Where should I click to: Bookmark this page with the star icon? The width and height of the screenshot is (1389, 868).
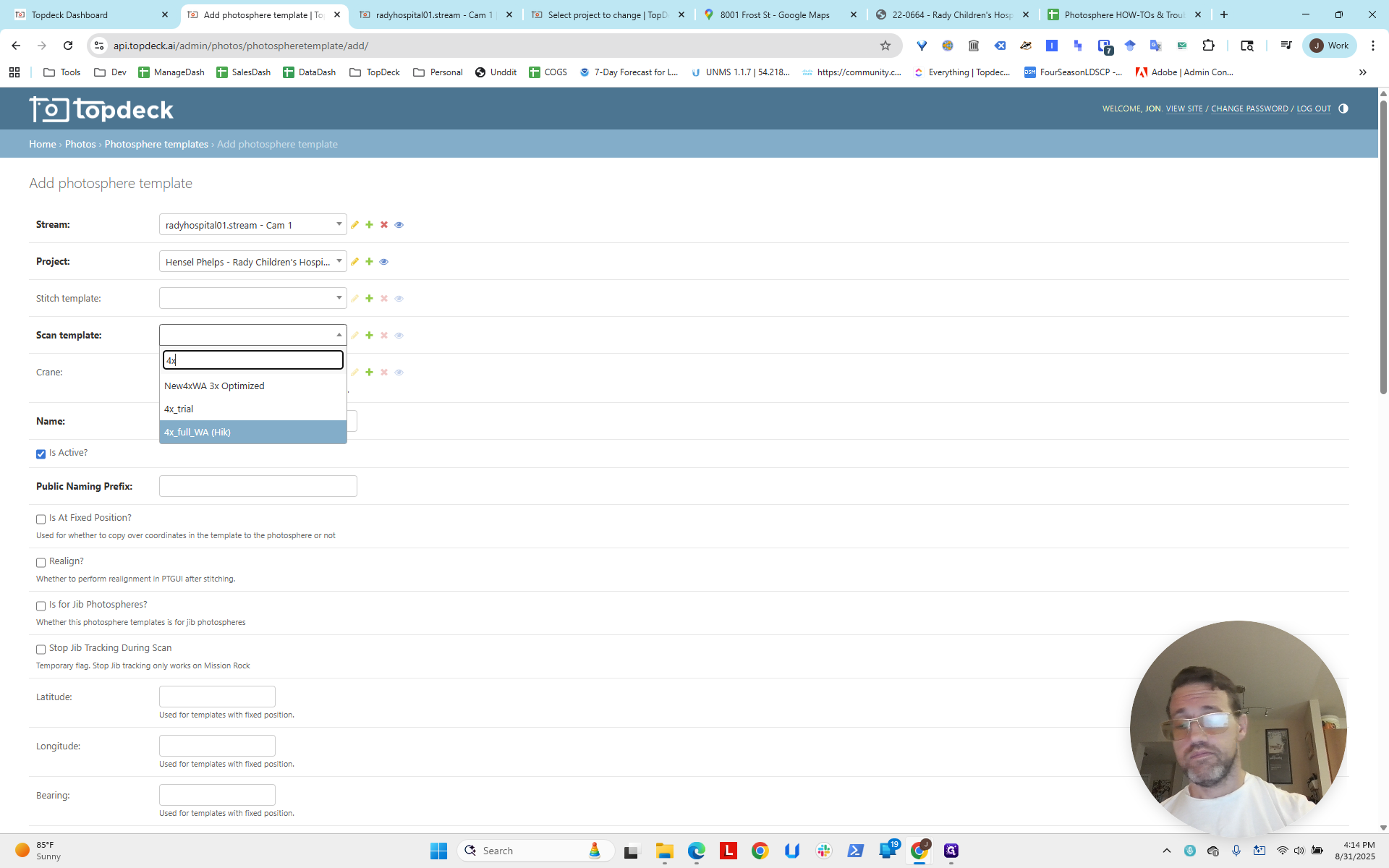click(885, 46)
